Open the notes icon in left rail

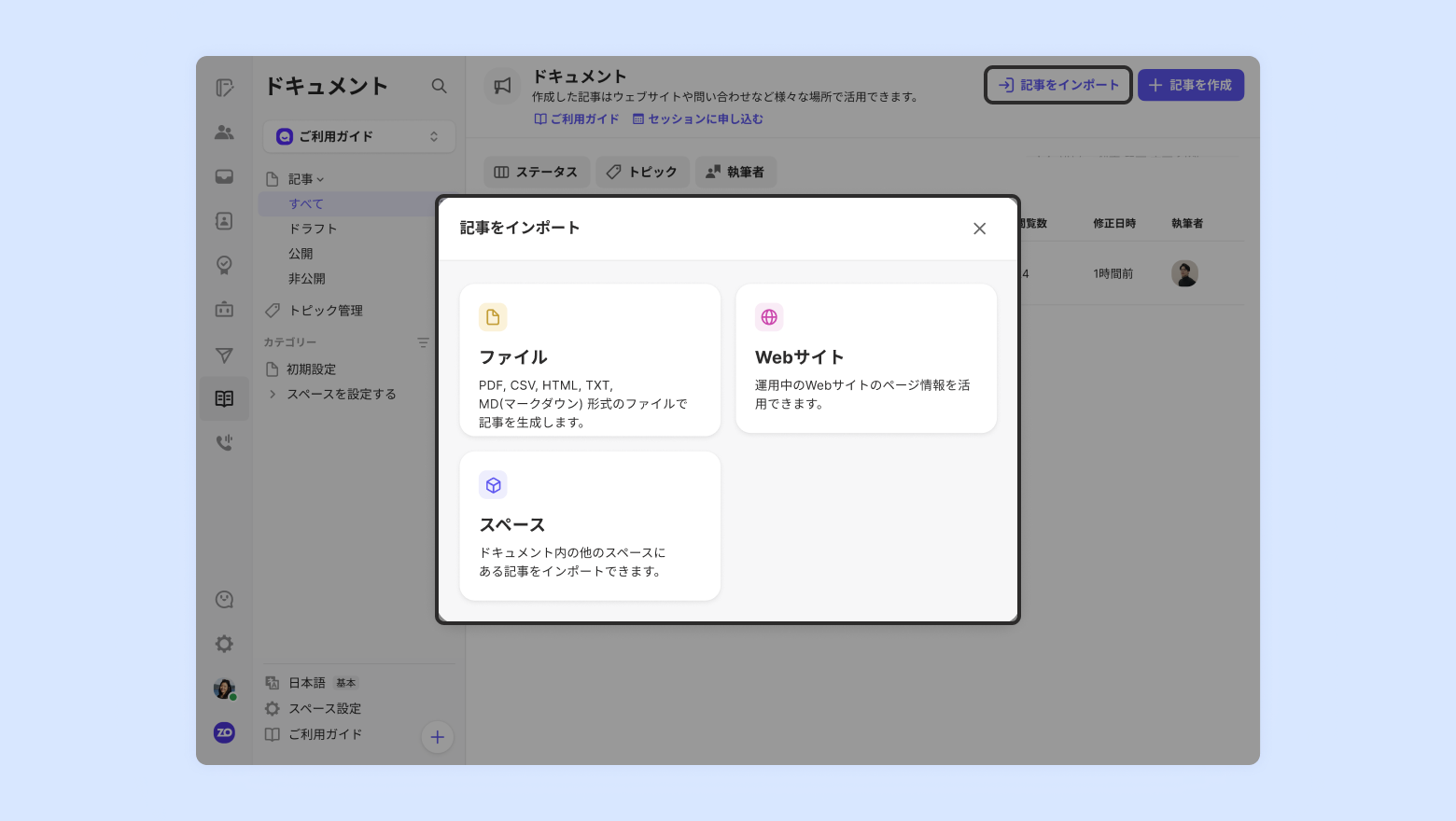pyautogui.click(x=224, y=88)
